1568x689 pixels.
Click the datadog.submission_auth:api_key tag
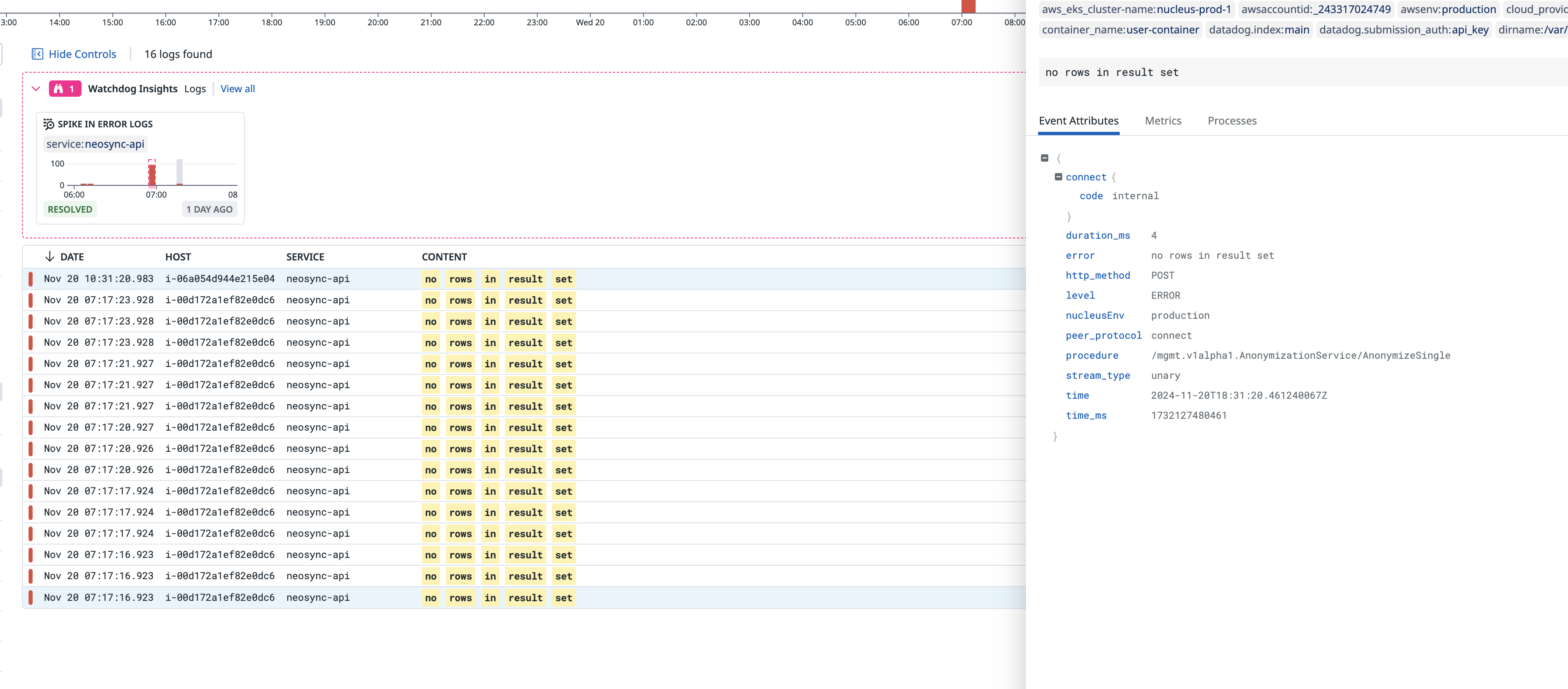(x=1403, y=30)
